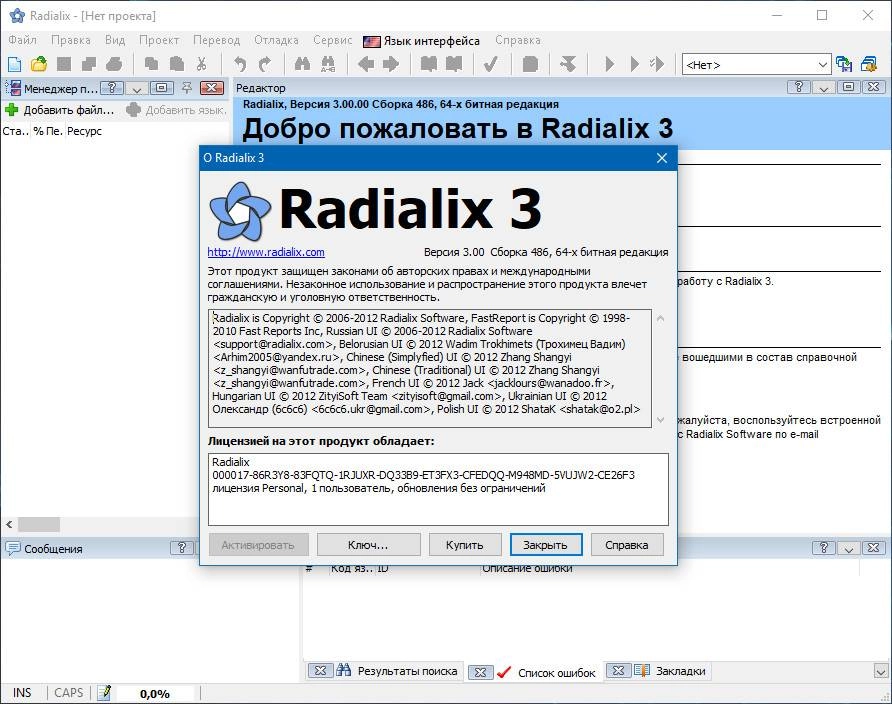Click the right Forward arrow toolbar icon
Viewport: 892px width, 704px height.
coord(391,64)
